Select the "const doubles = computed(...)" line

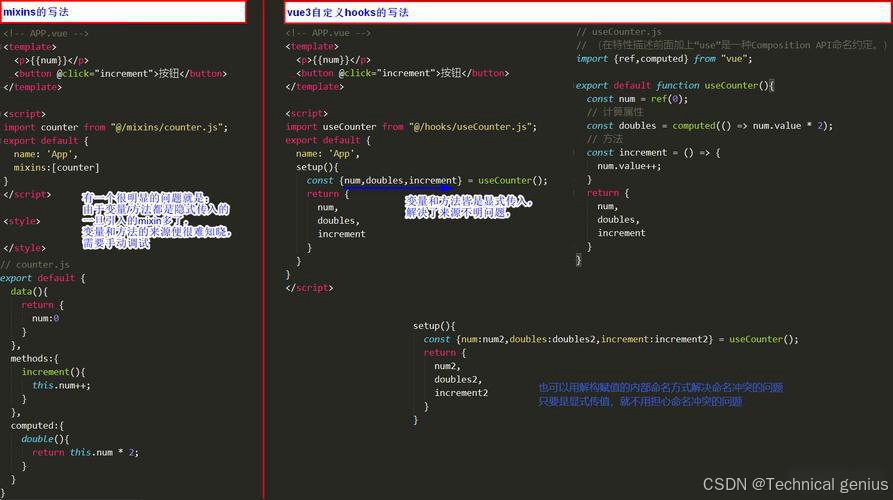click(x=710, y=125)
